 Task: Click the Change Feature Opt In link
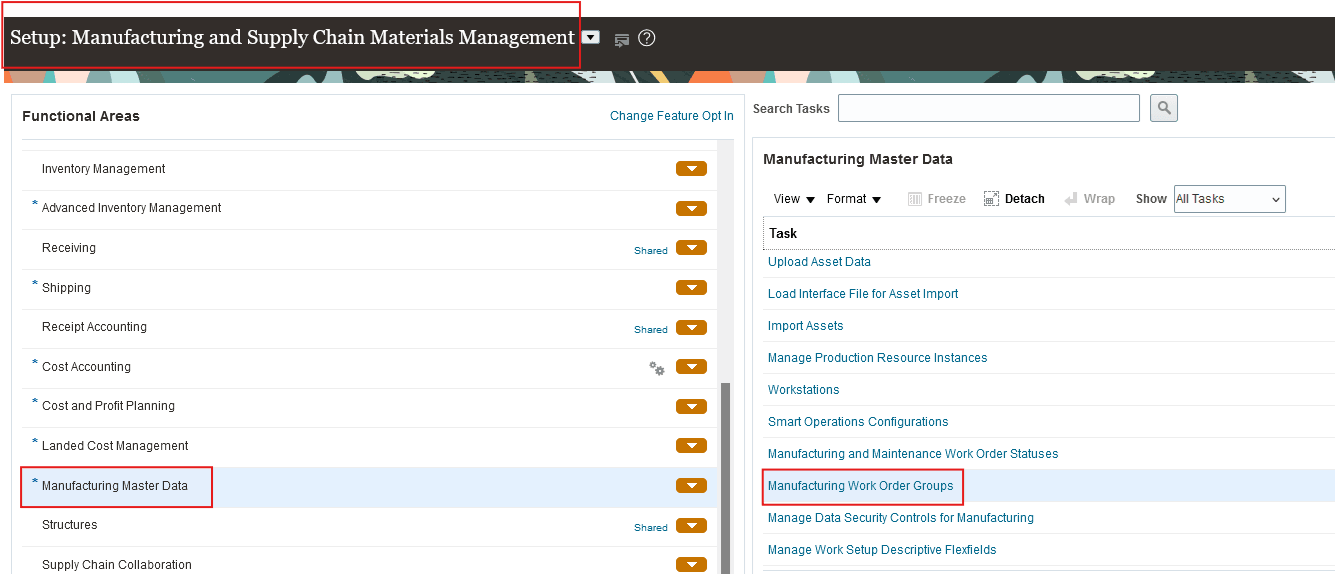coord(671,116)
